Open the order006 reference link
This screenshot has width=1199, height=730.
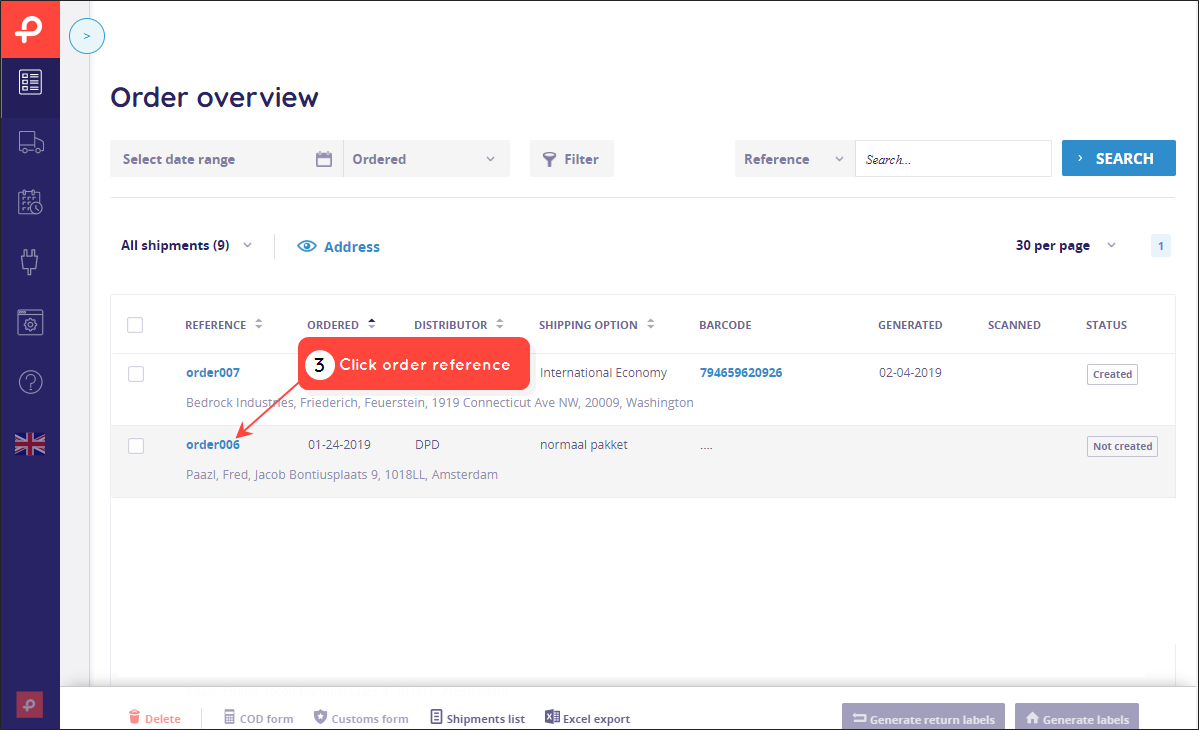pos(213,445)
